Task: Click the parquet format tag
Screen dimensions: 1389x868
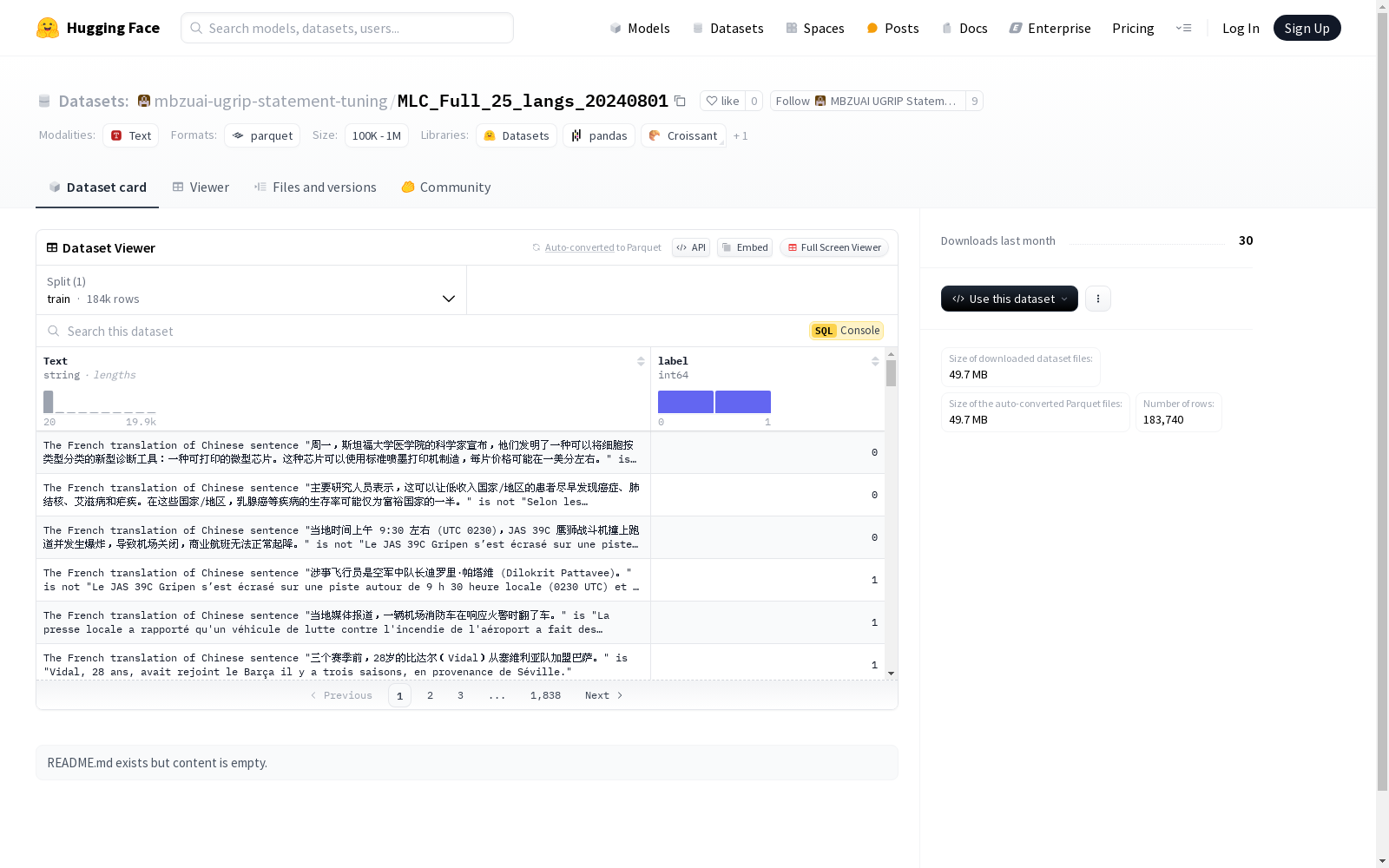Action: 262,135
